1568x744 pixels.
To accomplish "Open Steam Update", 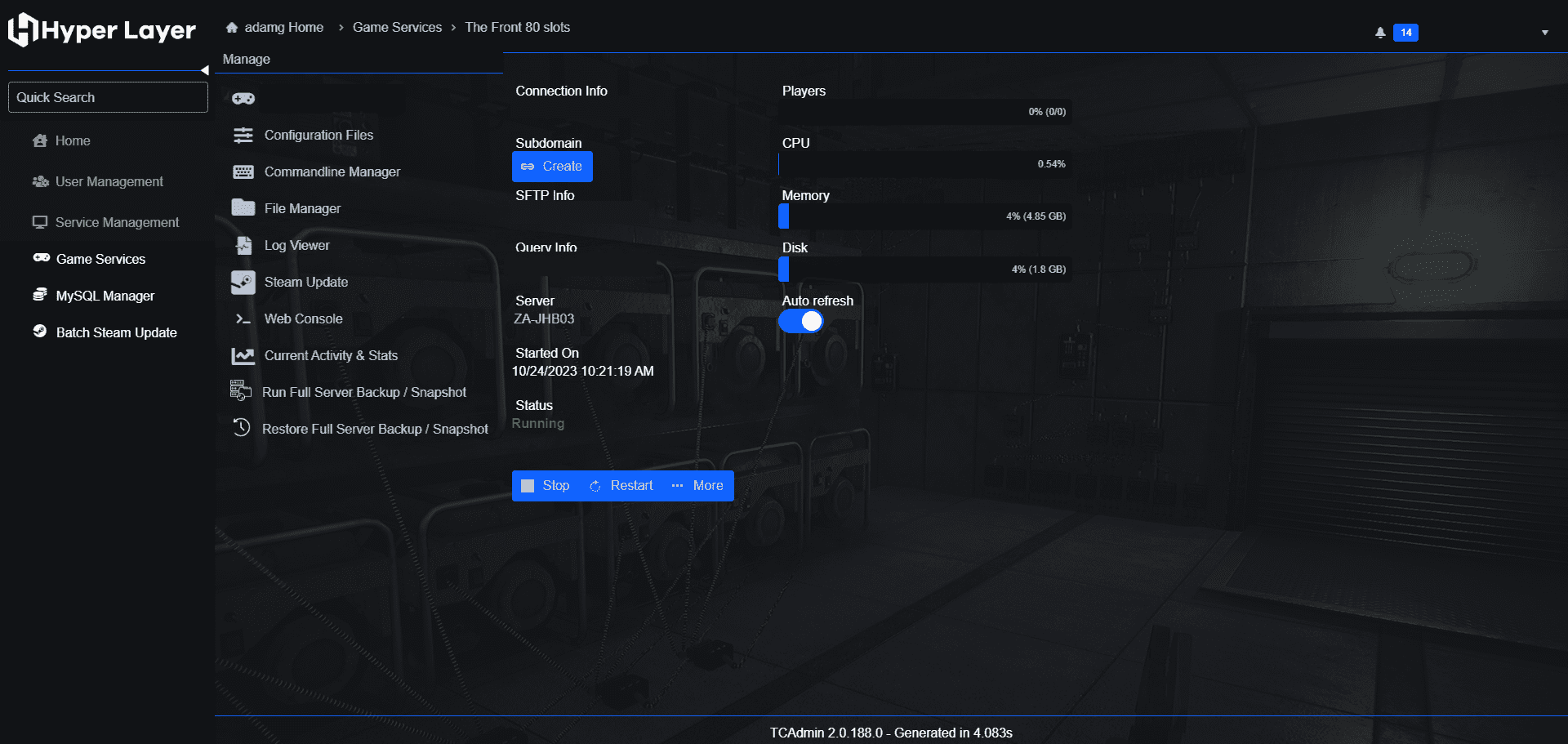I will pos(306,283).
